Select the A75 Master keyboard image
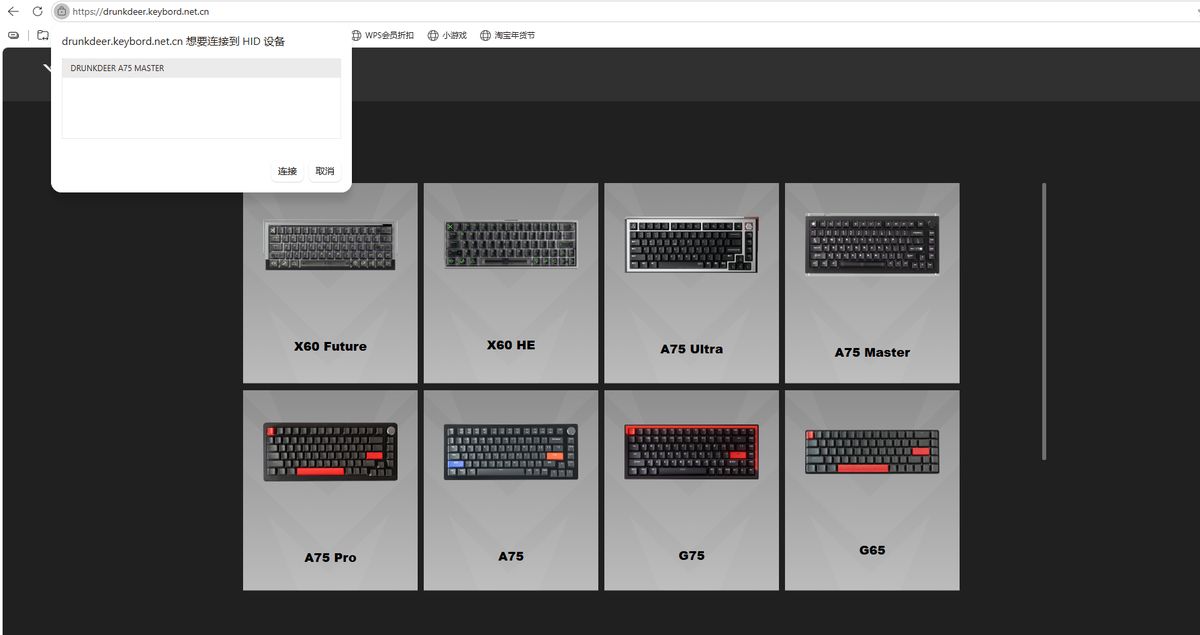 pos(872,245)
